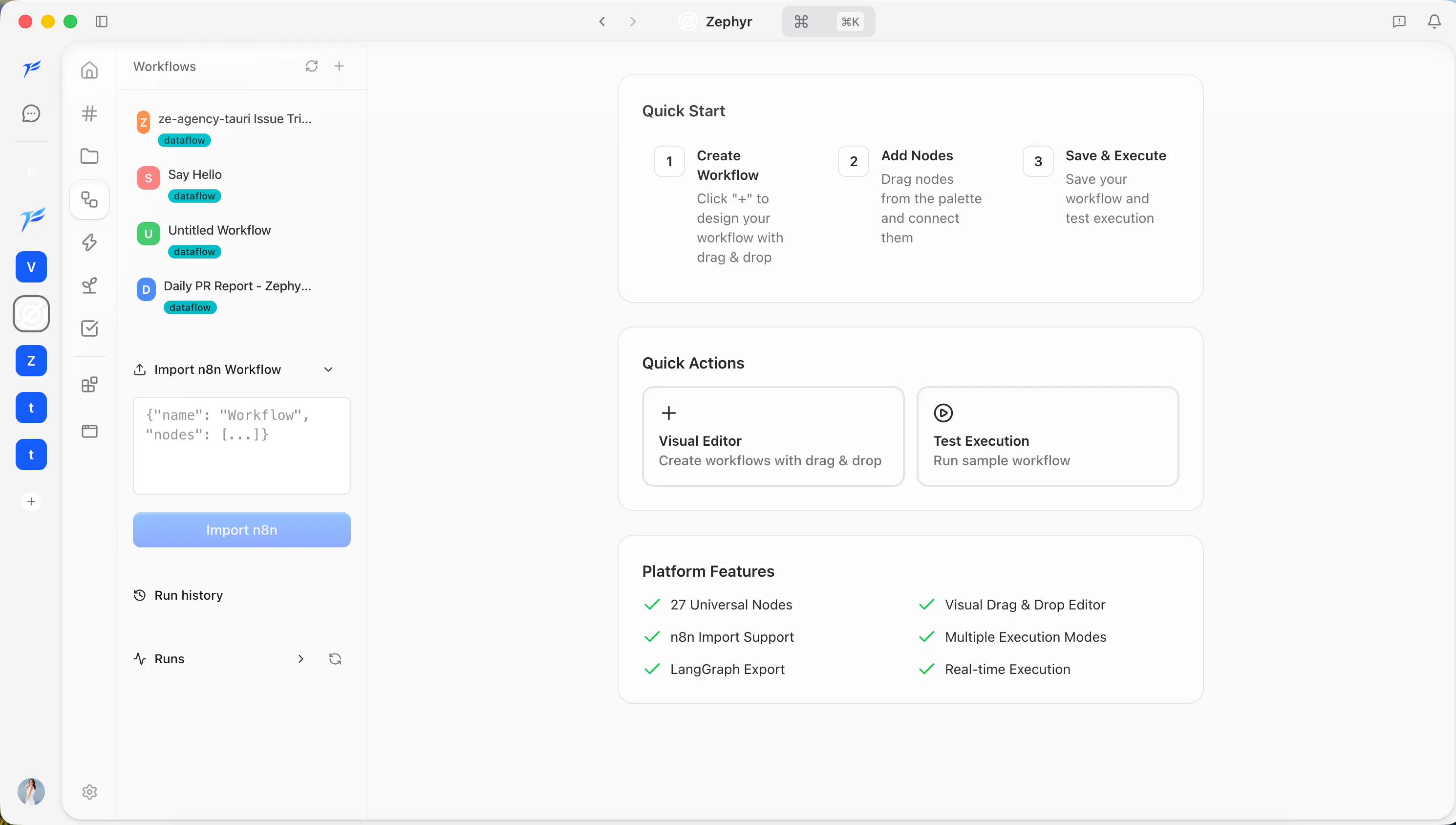Expand the Runs section chevron

click(x=300, y=658)
